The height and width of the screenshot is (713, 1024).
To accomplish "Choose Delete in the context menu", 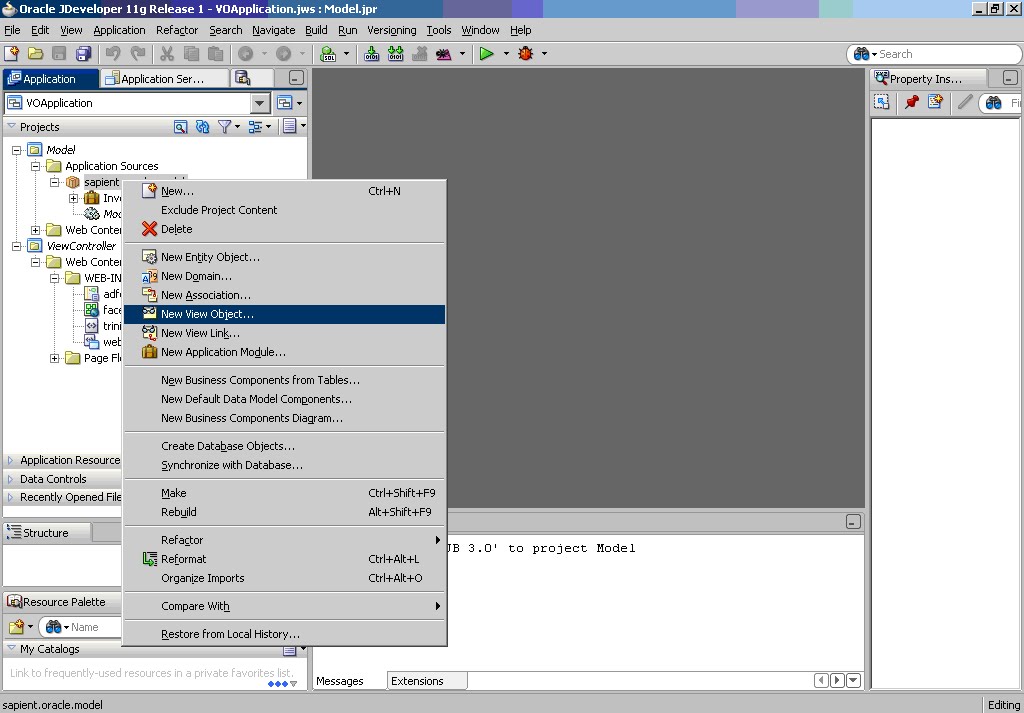I will (285, 229).
